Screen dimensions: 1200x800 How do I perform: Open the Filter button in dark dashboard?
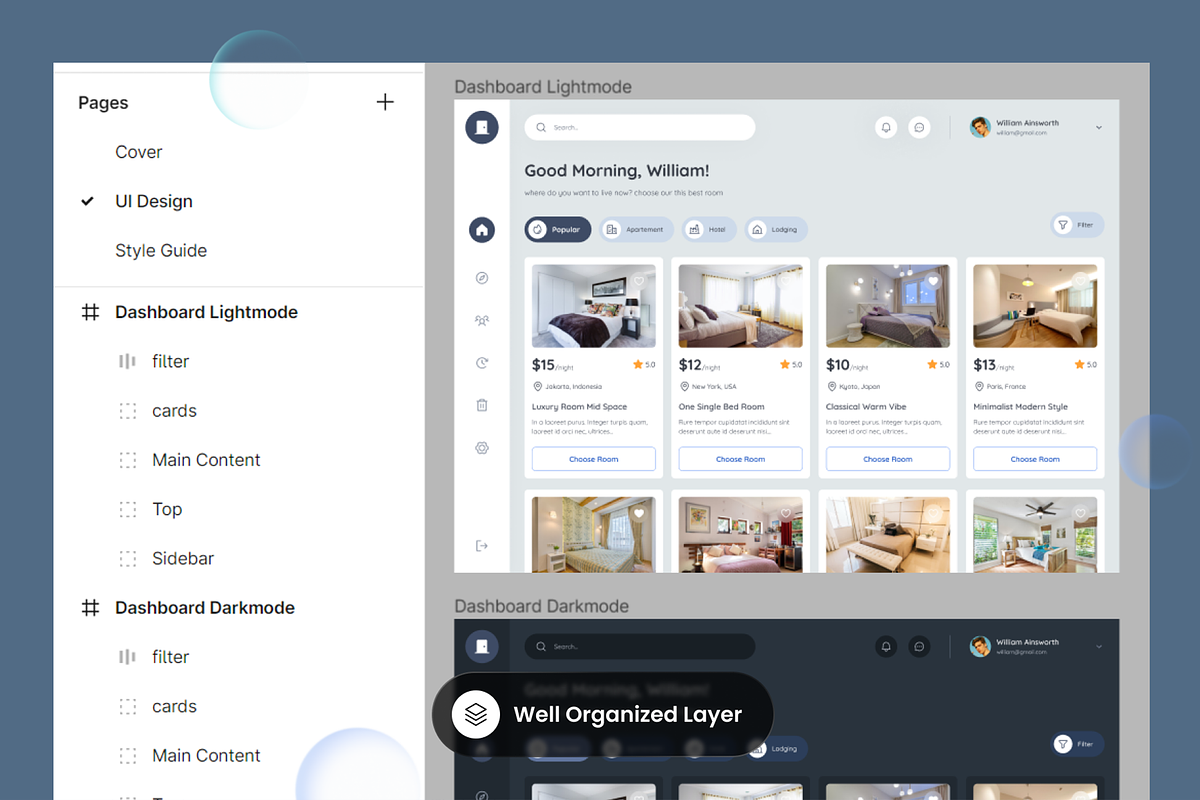click(x=1077, y=744)
